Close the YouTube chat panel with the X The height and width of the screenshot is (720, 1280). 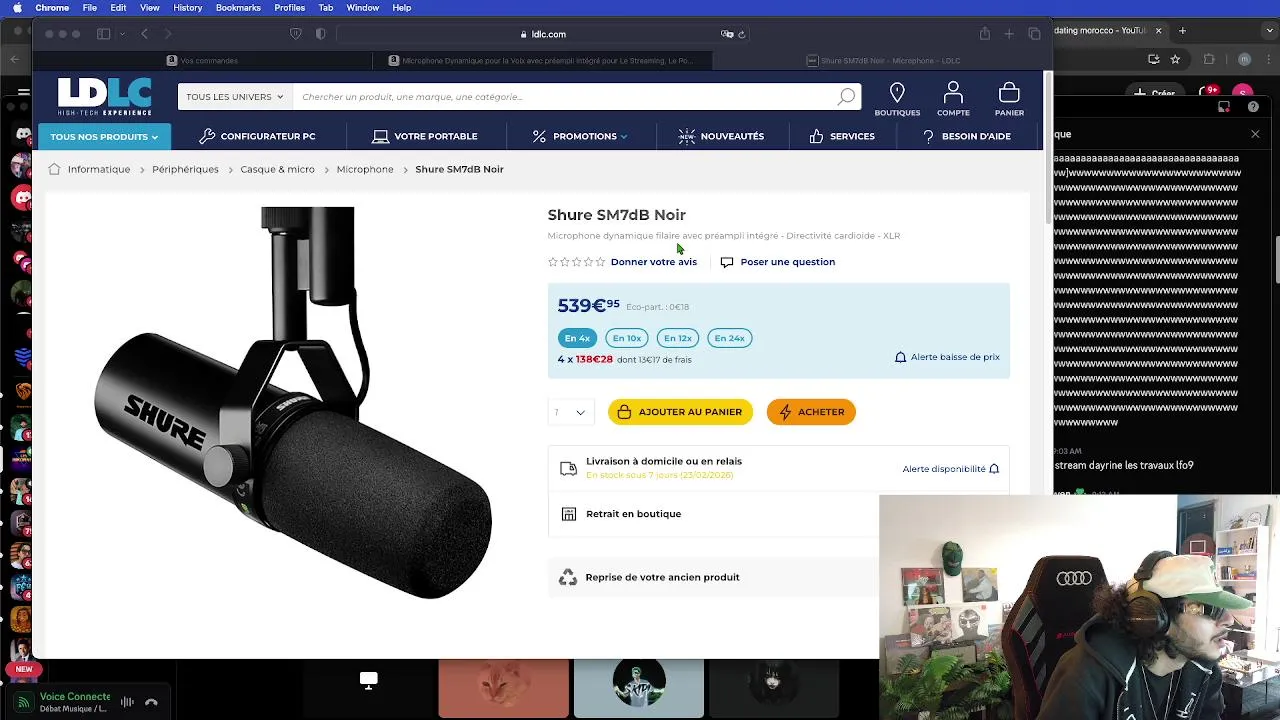(1255, 134)
